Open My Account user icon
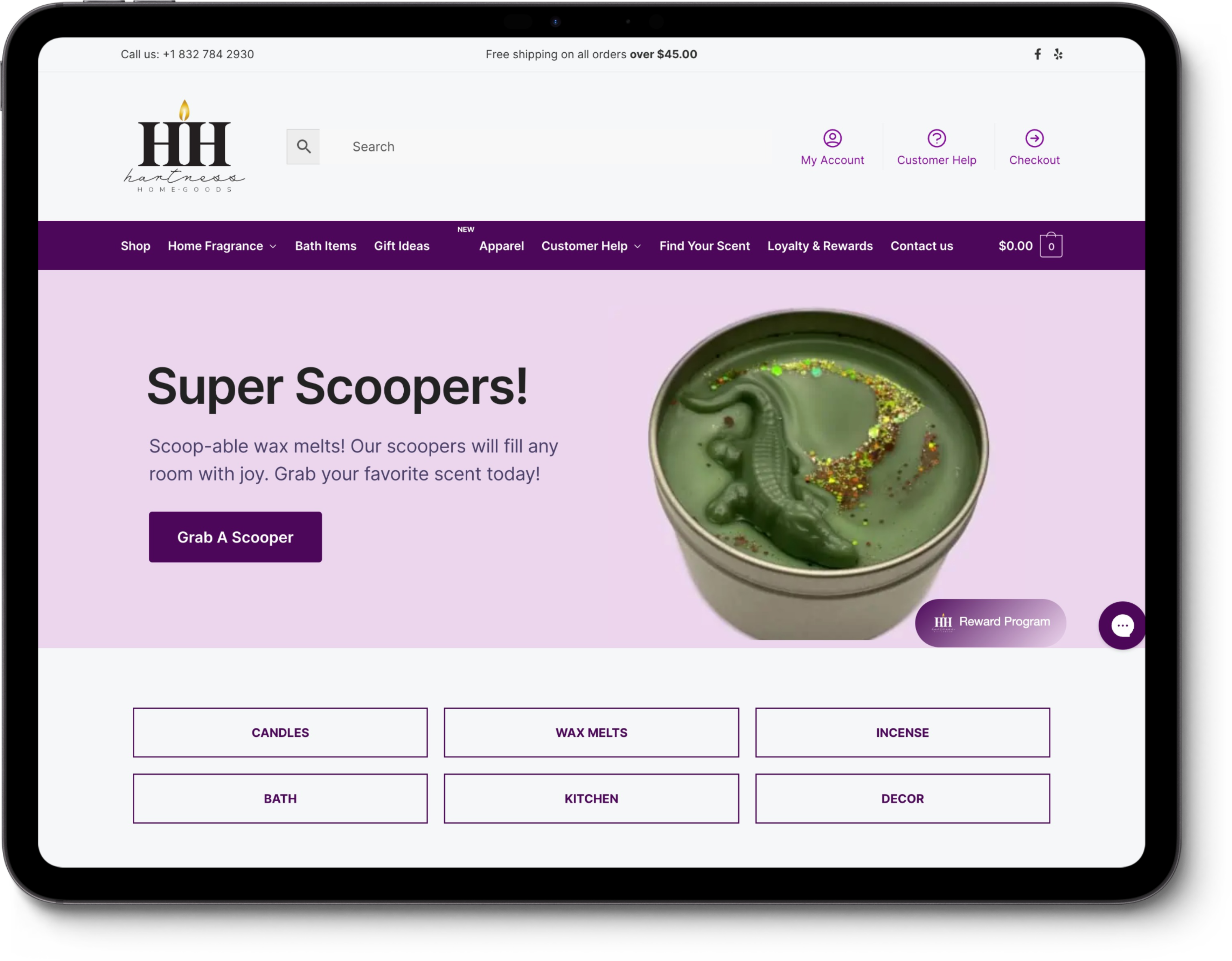 pyautogui.click(x=832, y=138)
